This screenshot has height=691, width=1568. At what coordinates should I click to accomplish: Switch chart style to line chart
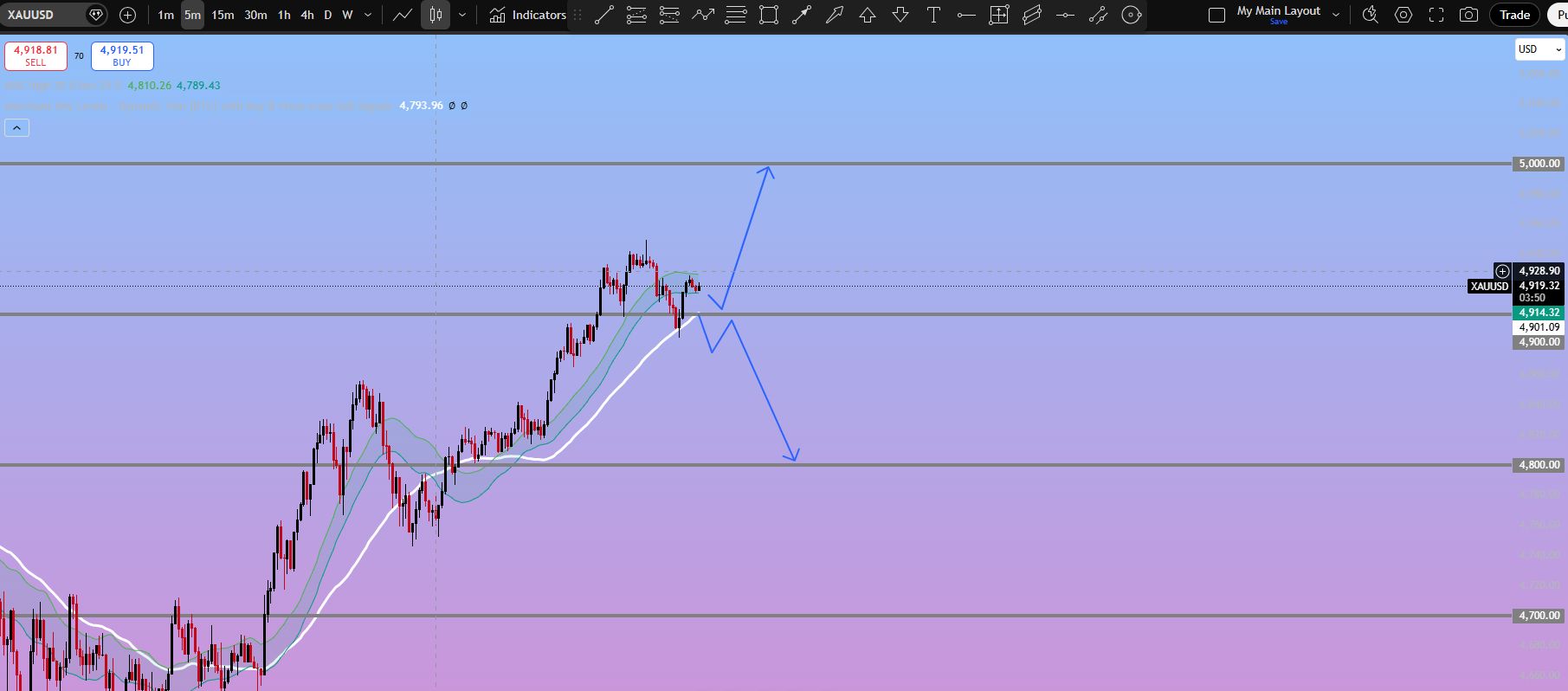[403, 15]
